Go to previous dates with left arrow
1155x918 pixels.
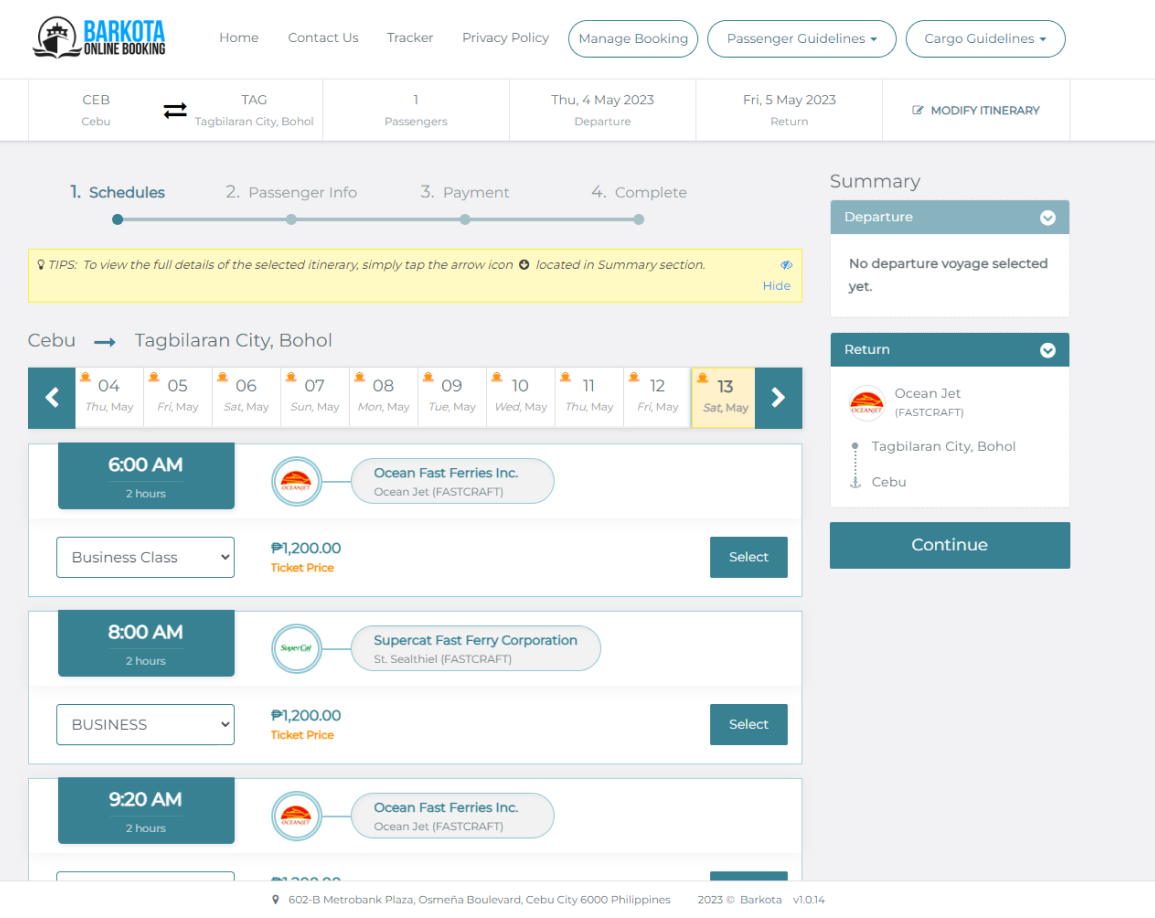[52, 398]
